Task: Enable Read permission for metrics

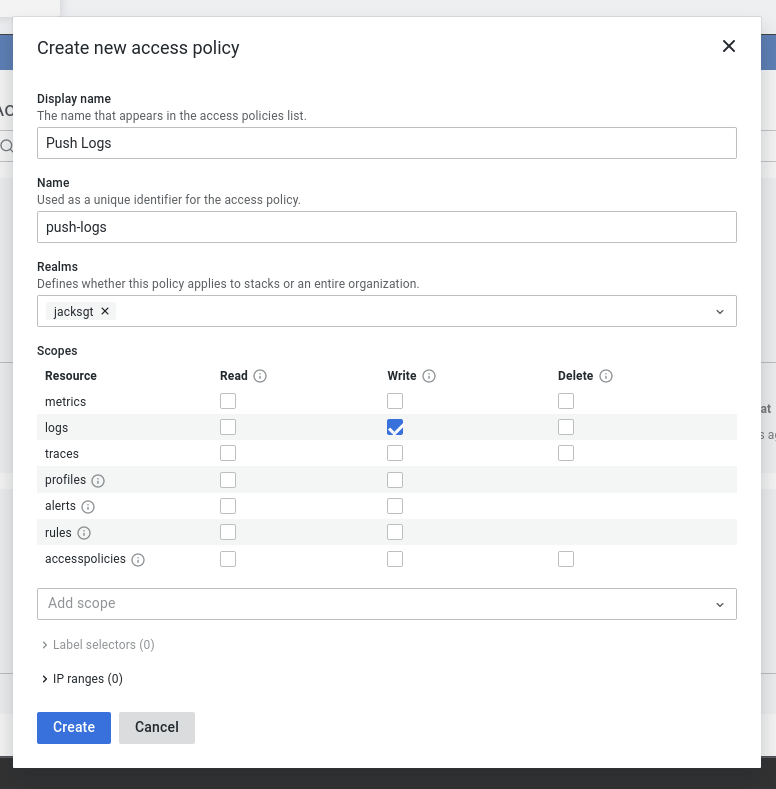Action: [x=228, y=401]
